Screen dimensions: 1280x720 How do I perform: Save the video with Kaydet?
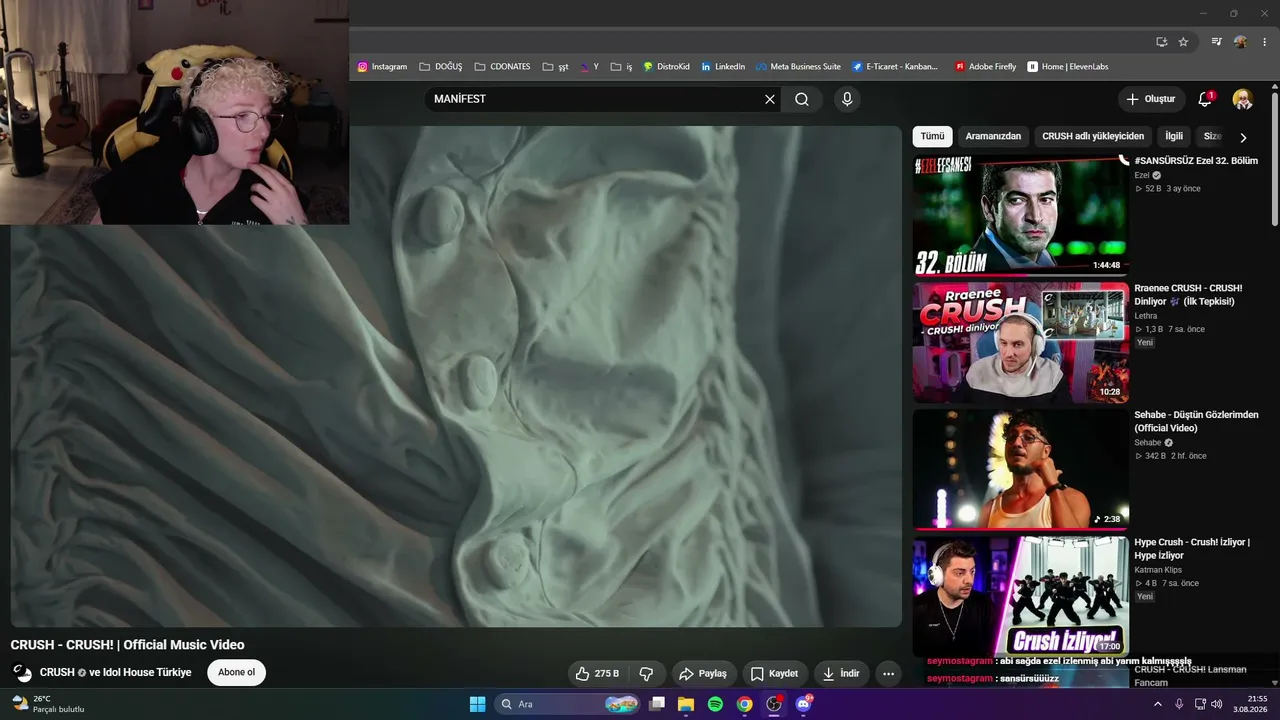coord(774,674)
